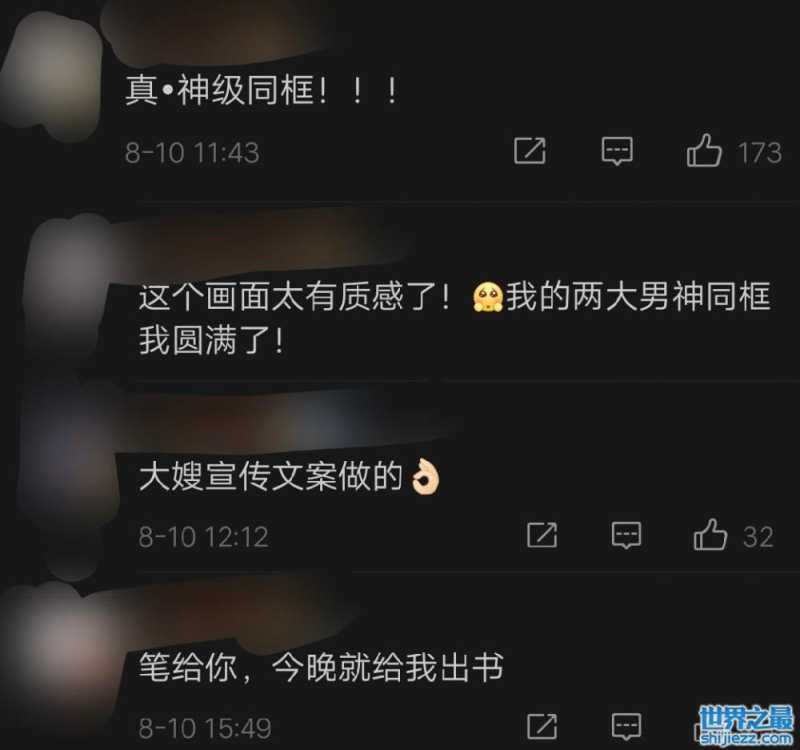Like the 大嫂宣传文案 comment
800x750 pixels.
coord(710,534)
